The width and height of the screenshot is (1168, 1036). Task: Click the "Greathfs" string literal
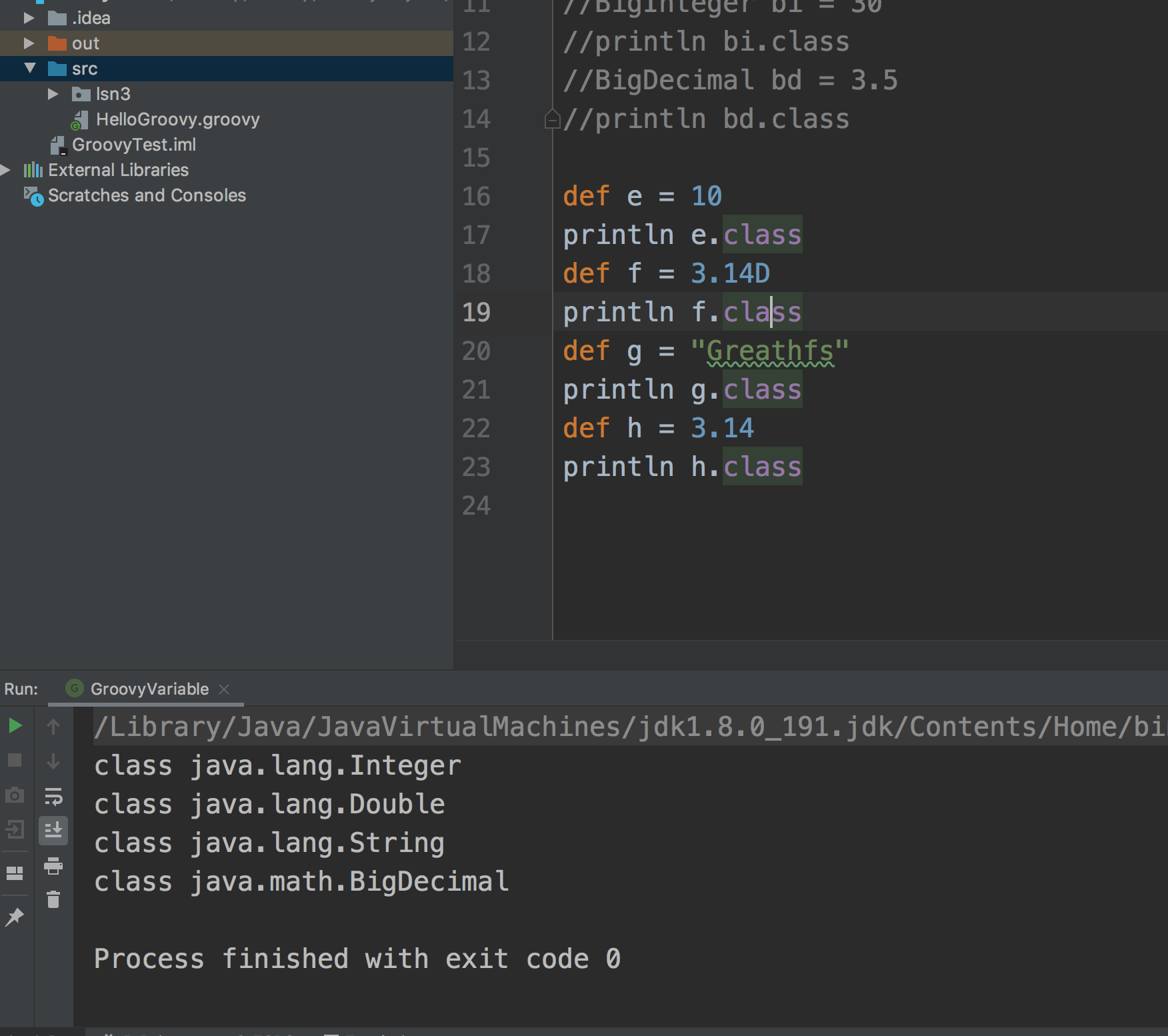[770, 351]
